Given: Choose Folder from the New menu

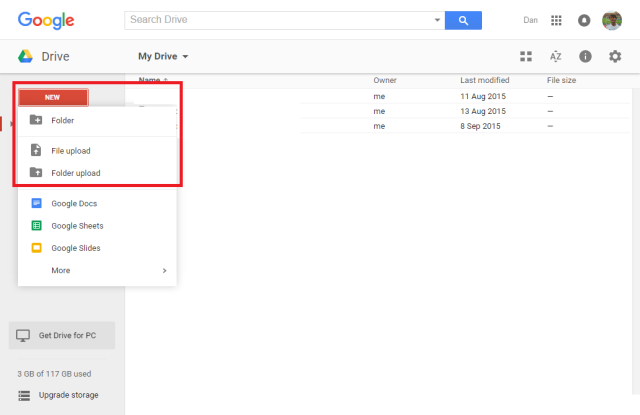Looking at the screenshot, I should tap(97, 120).
